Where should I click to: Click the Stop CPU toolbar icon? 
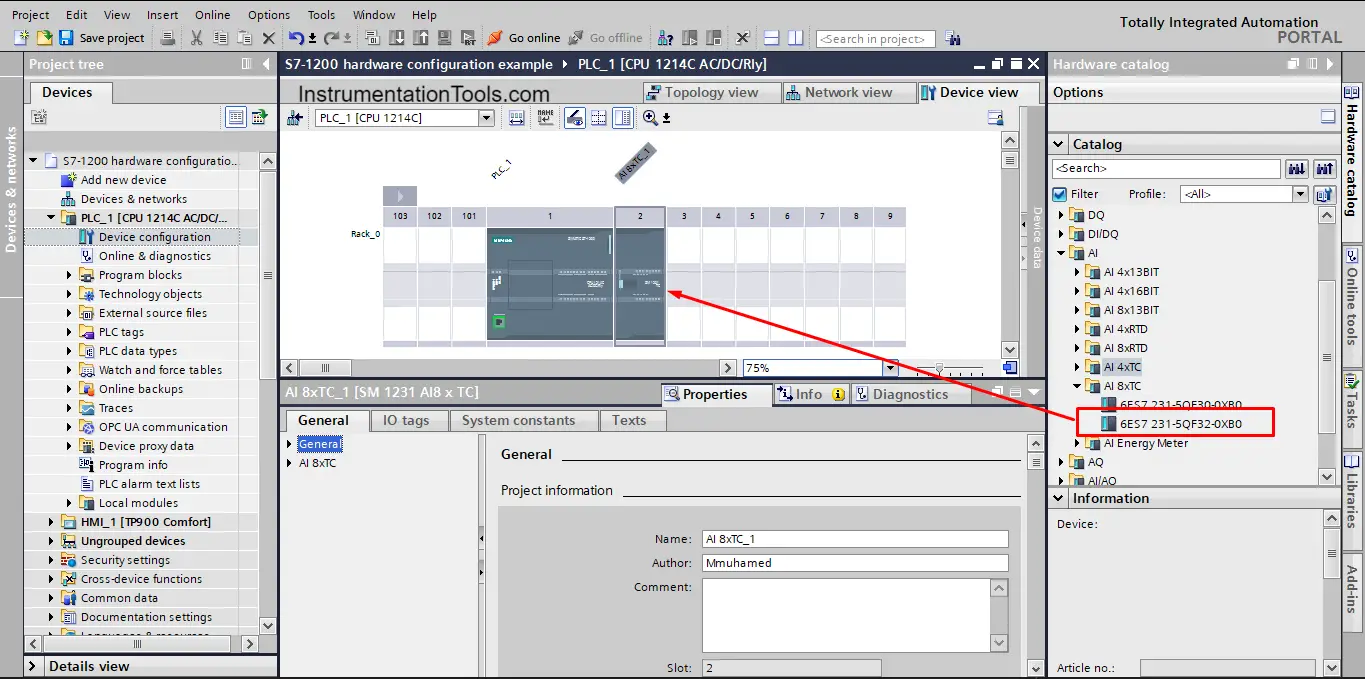click(715, 38)
